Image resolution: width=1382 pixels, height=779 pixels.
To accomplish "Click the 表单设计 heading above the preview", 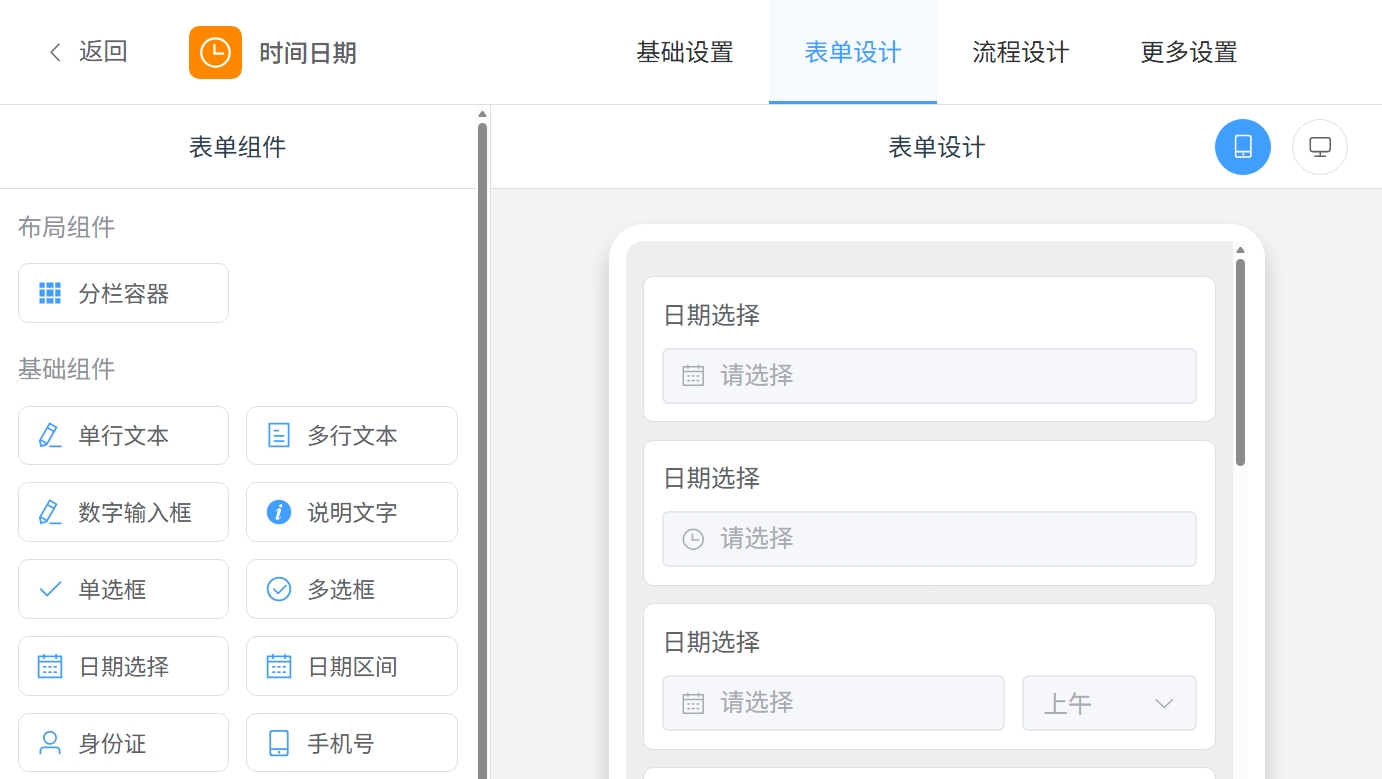I will pos(937,147).
